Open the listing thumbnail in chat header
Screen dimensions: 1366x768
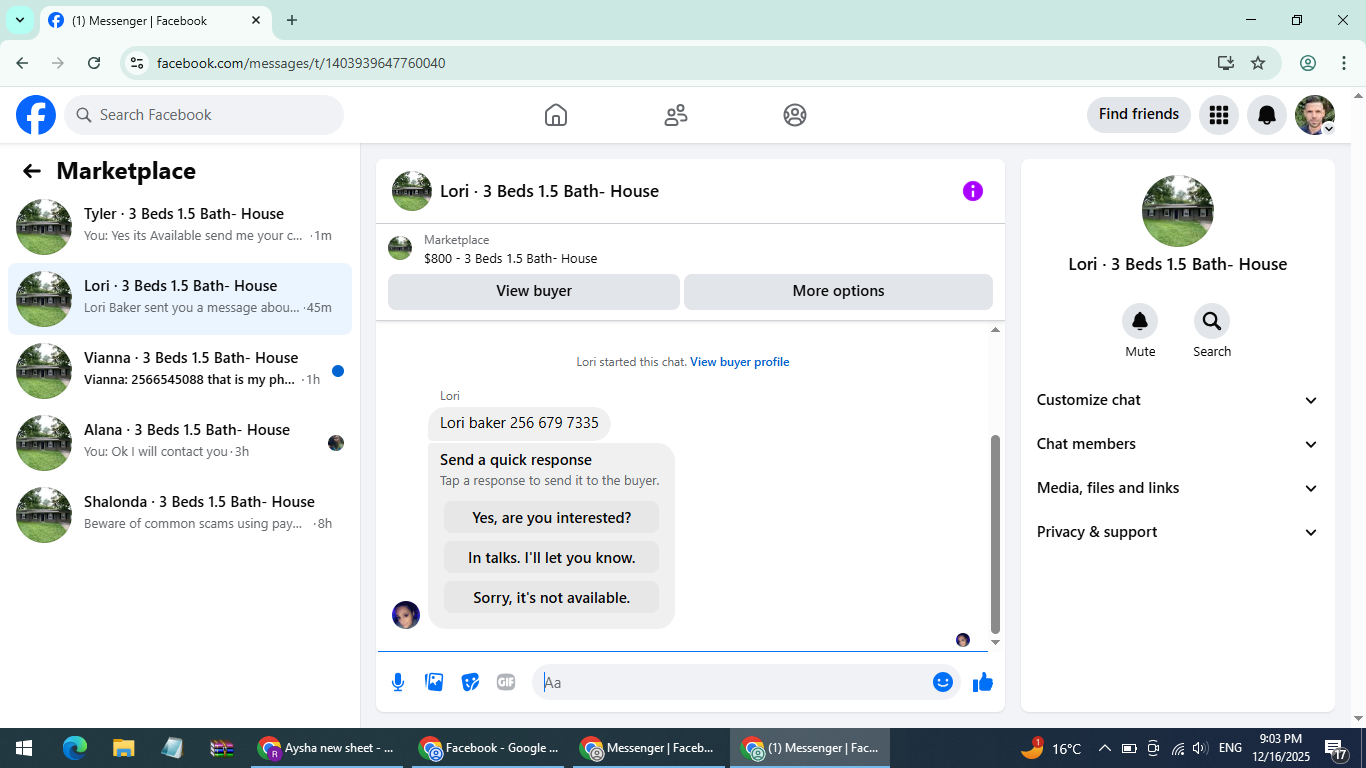point(412,191)
